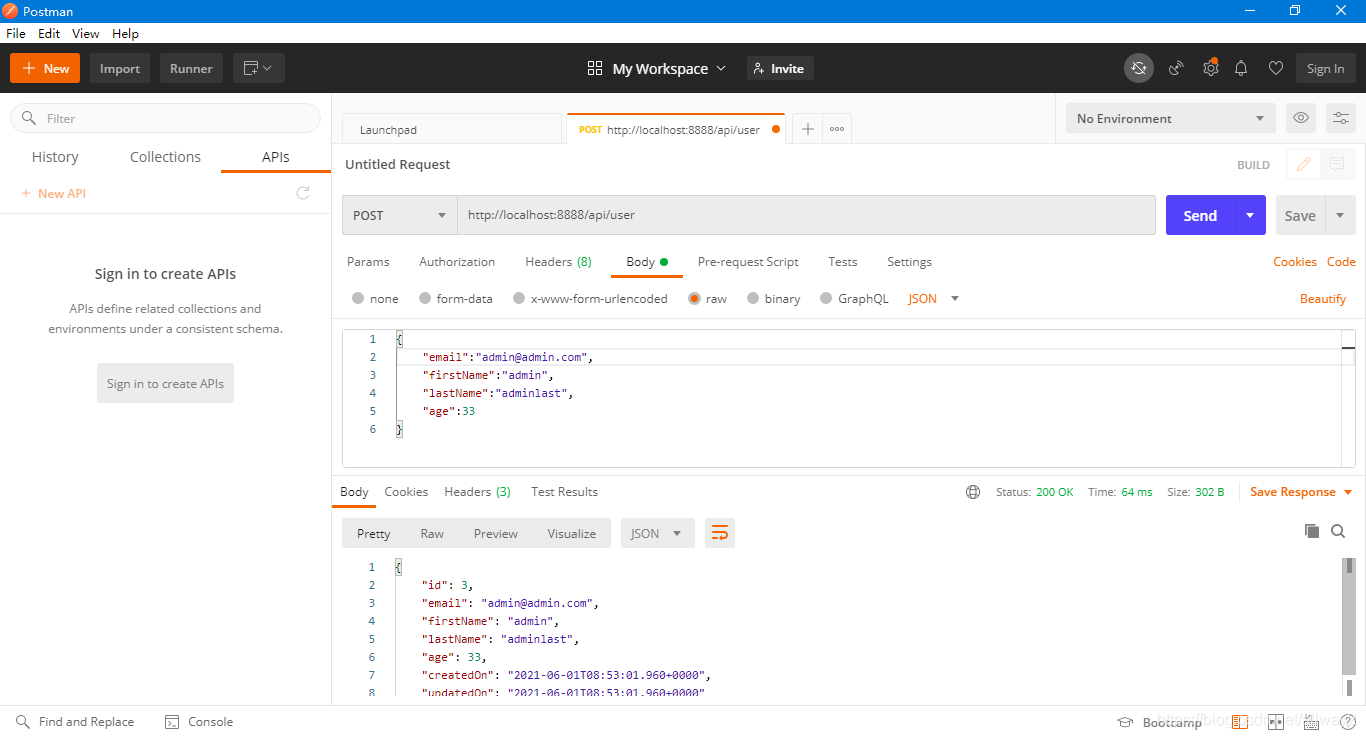
Task: Open the Runner
Action: [191, 68]
